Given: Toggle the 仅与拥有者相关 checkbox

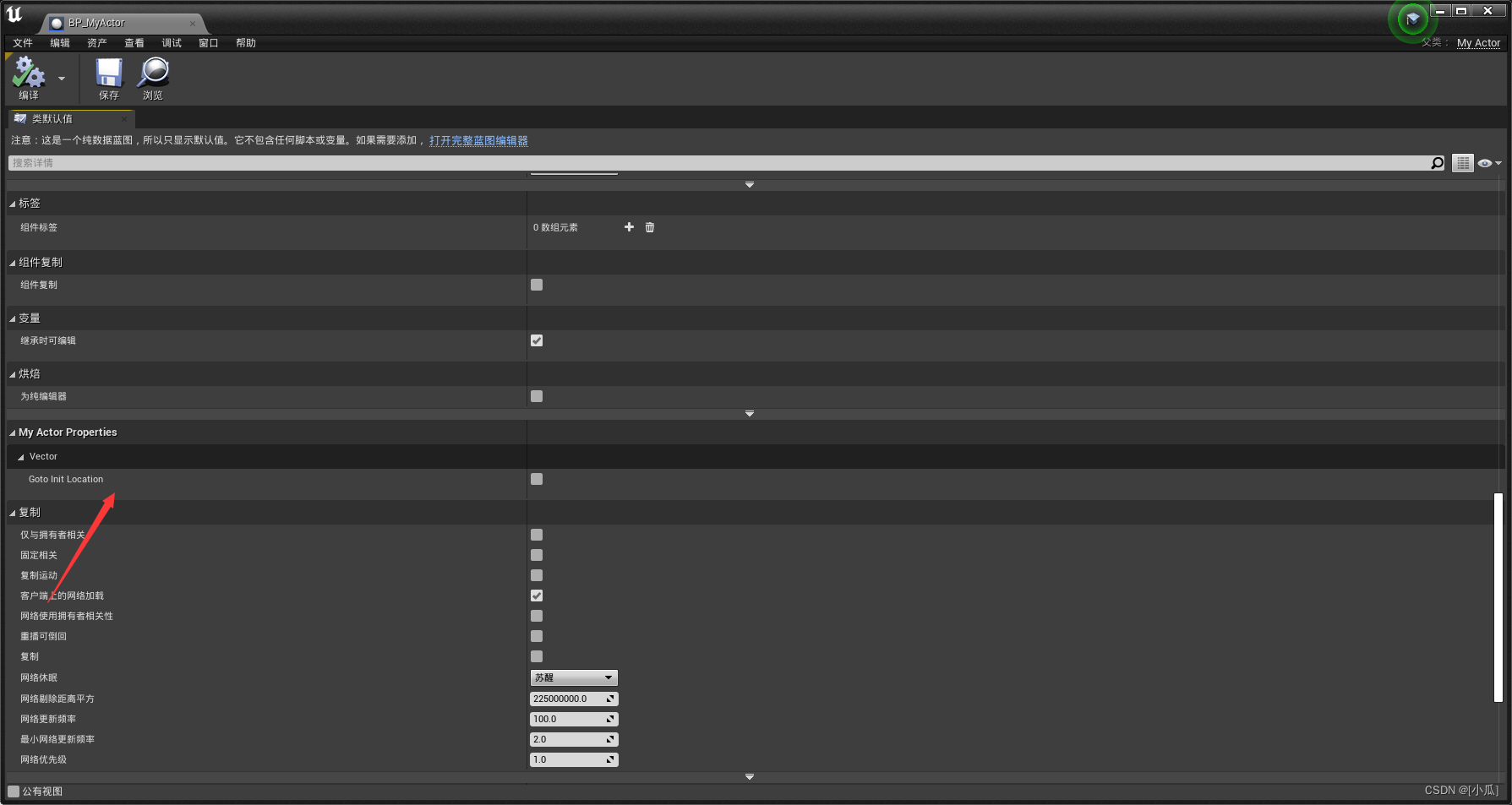Looking at the screenshot, I should [x=537, y=535].
